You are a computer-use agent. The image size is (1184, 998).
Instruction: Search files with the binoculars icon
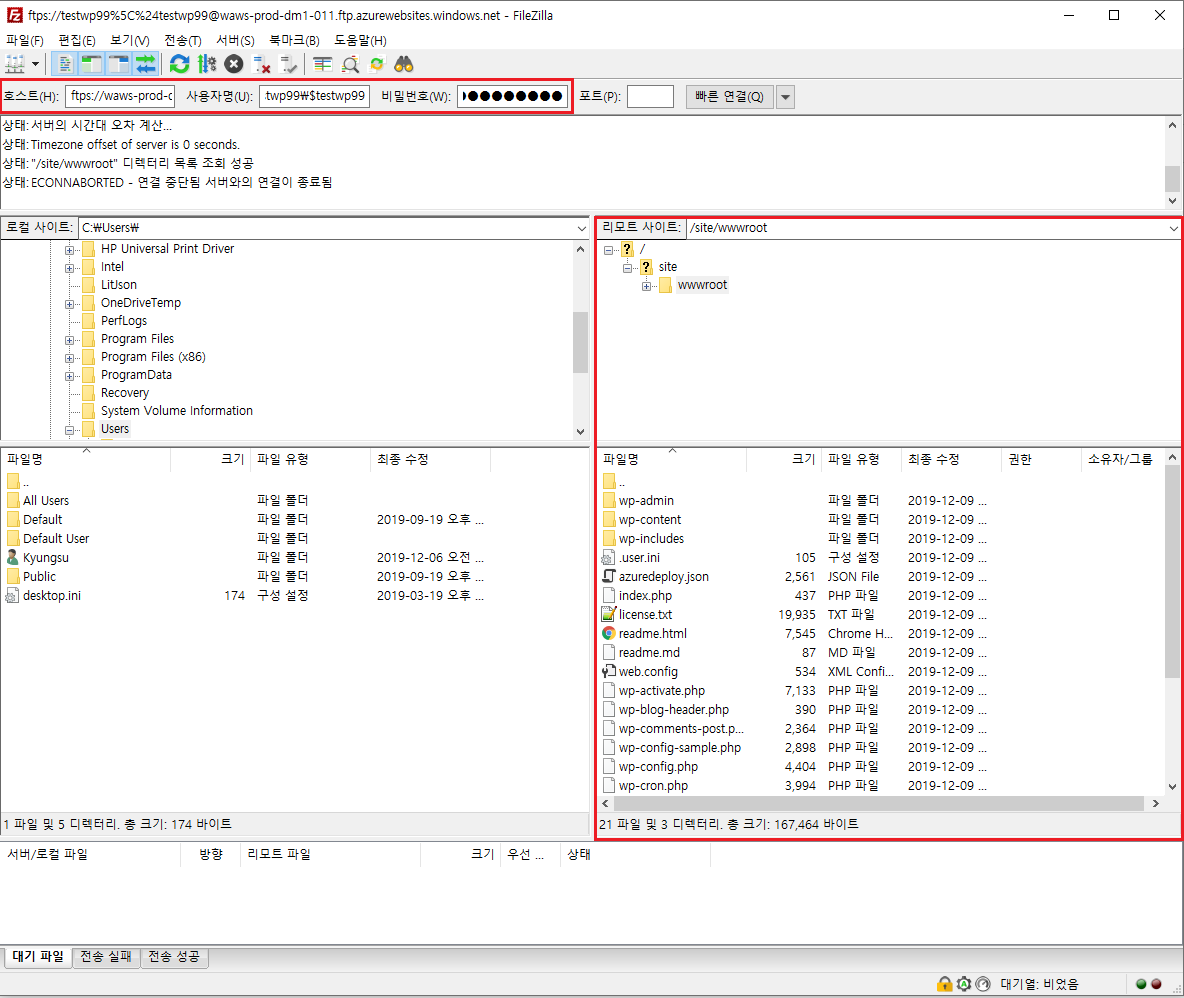point(404,65)
